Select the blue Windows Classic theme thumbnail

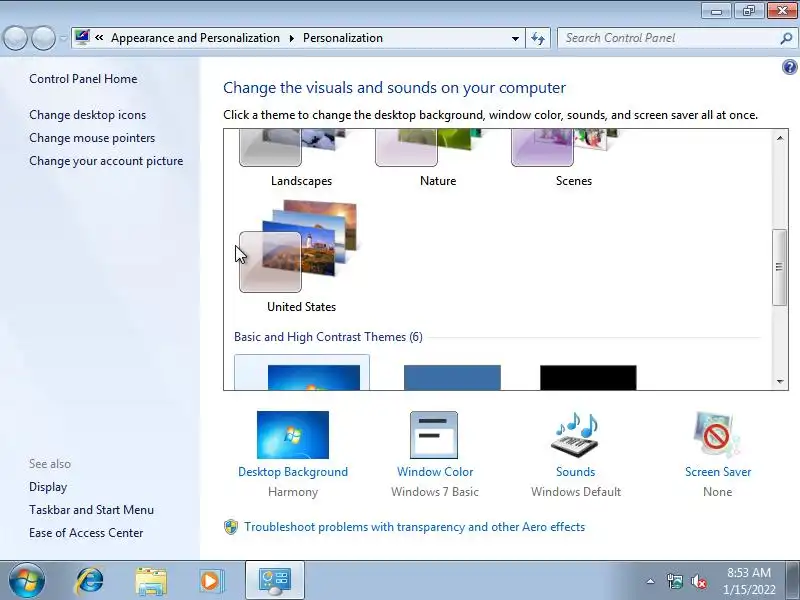(452, 378)
